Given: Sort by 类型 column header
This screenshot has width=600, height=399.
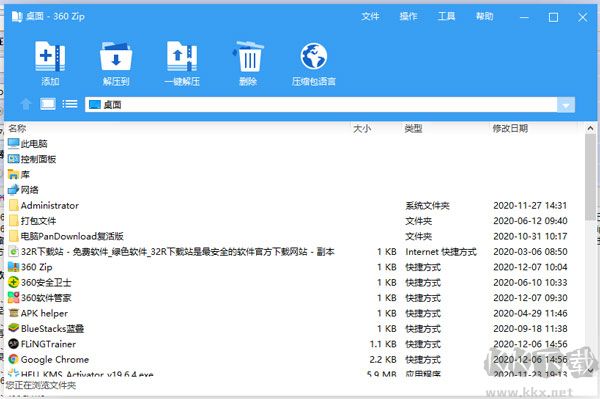Looking at the screenshot, I should 413,128.
